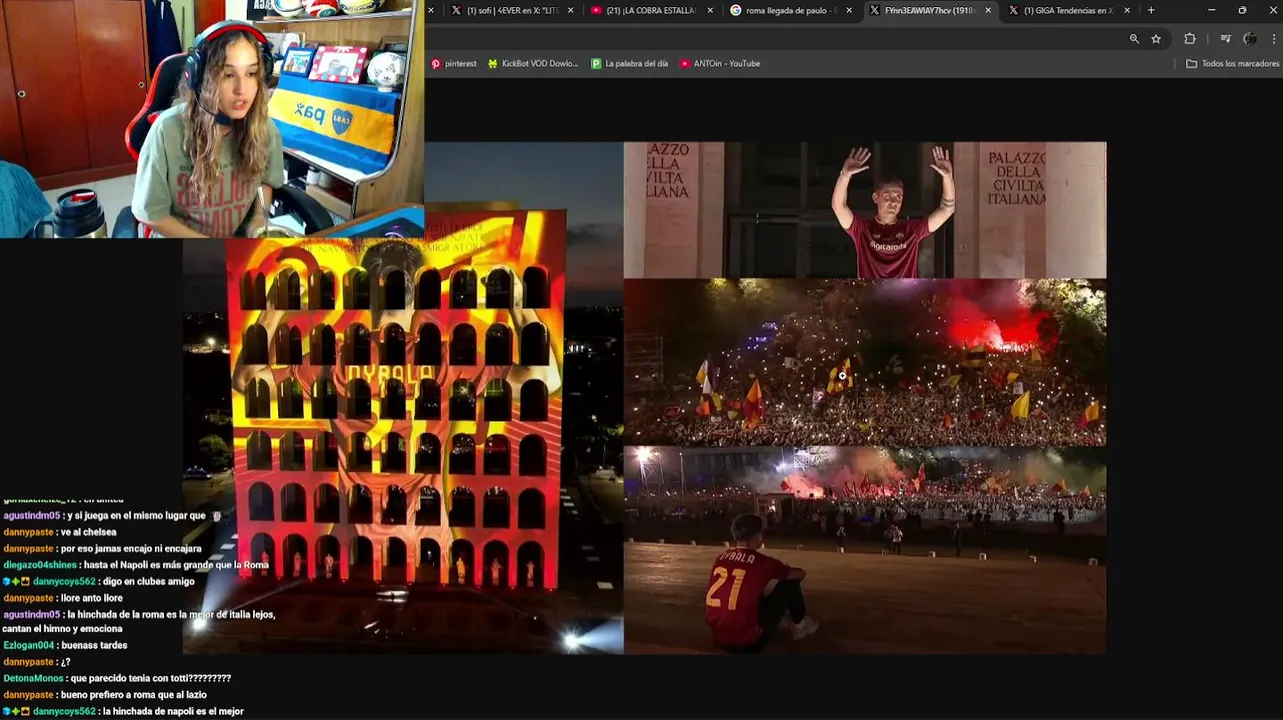Screen dimensions: 1283x720
Task: Open the 'ANTOin - YouTube' bookmark
Action: click(720, 63)
